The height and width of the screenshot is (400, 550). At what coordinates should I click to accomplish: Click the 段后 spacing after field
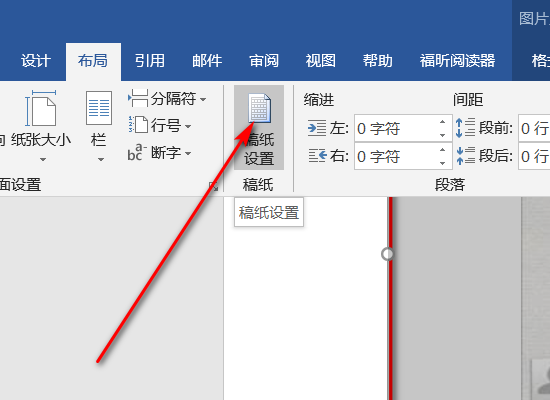(x=534, y=156)
